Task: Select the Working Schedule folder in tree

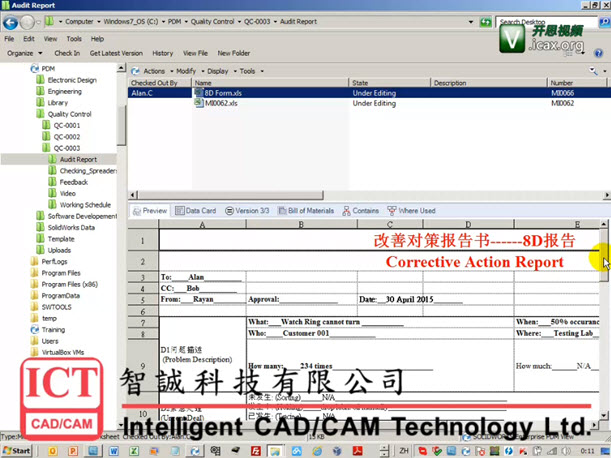Action: (x=85, y=204)
